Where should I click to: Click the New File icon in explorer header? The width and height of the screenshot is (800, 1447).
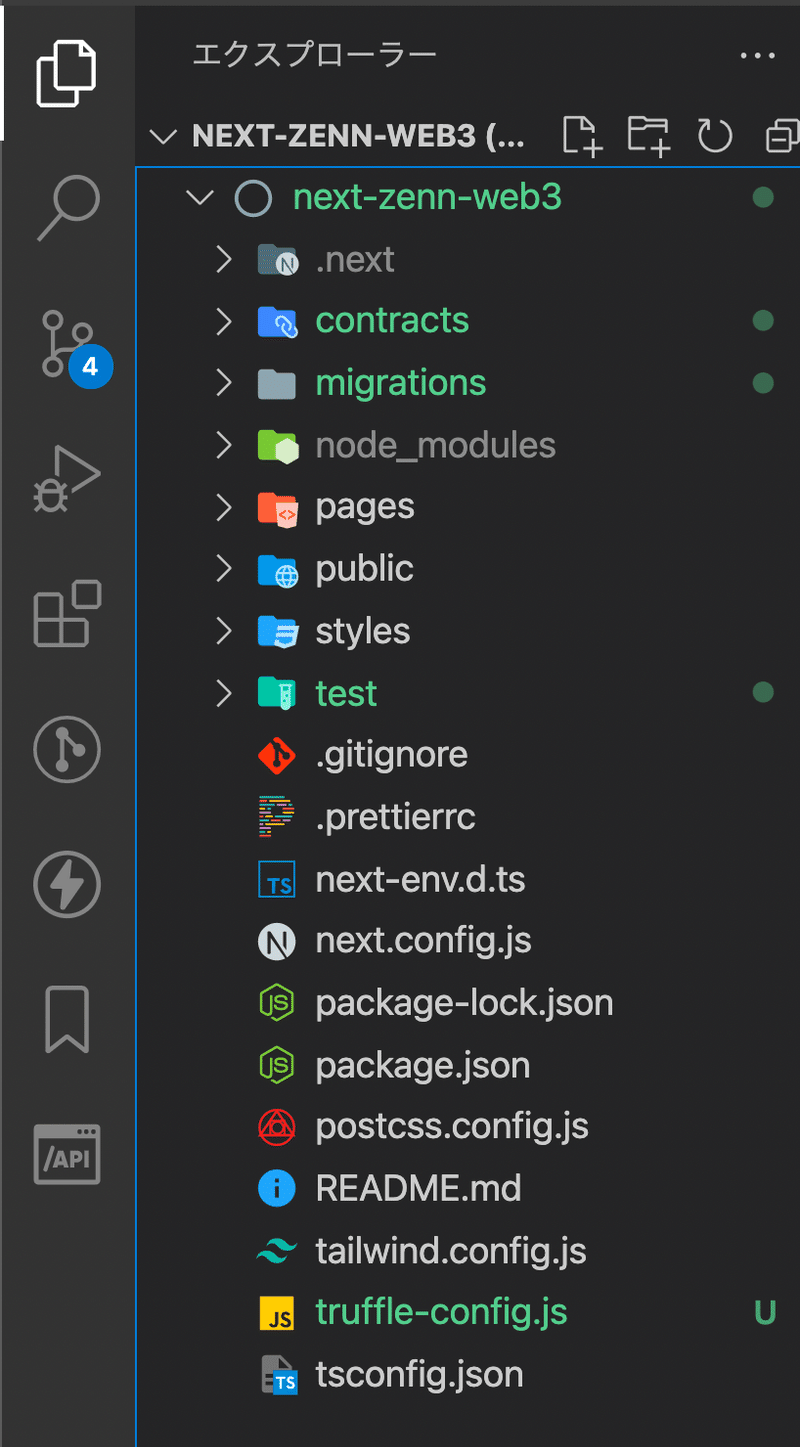click(581, 136)
